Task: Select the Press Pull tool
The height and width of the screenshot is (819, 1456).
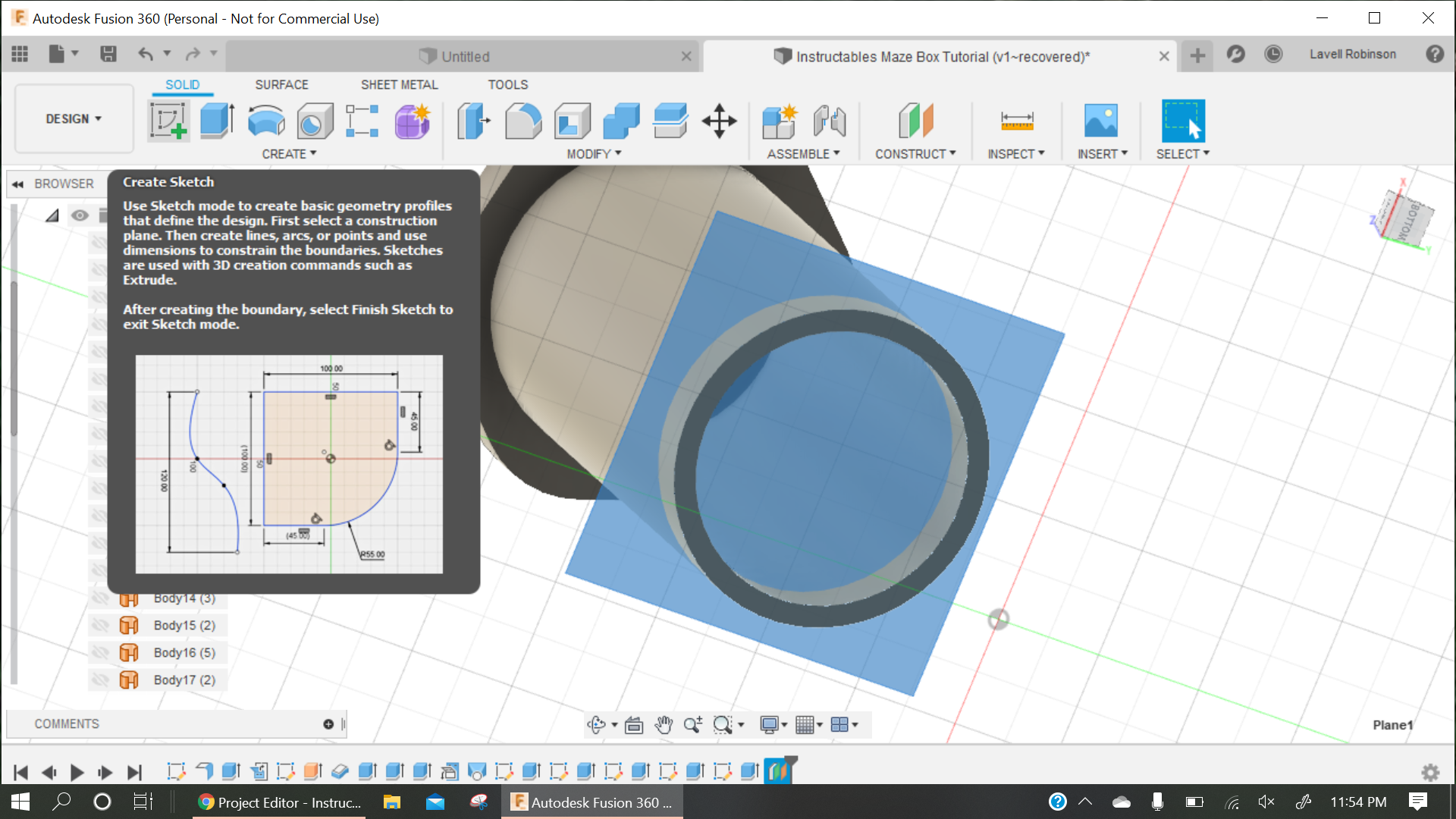Action: pyautogui.click(x=474, y=121)
